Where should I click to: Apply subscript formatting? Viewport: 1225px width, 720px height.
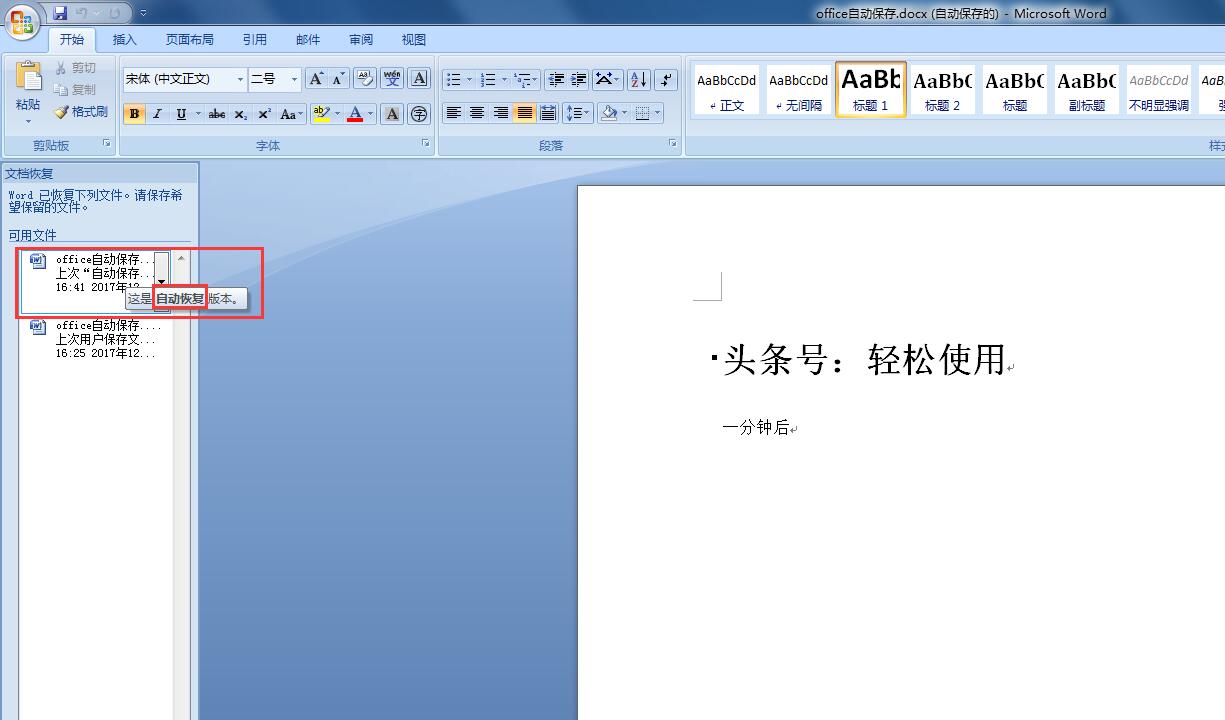[239, 114]
